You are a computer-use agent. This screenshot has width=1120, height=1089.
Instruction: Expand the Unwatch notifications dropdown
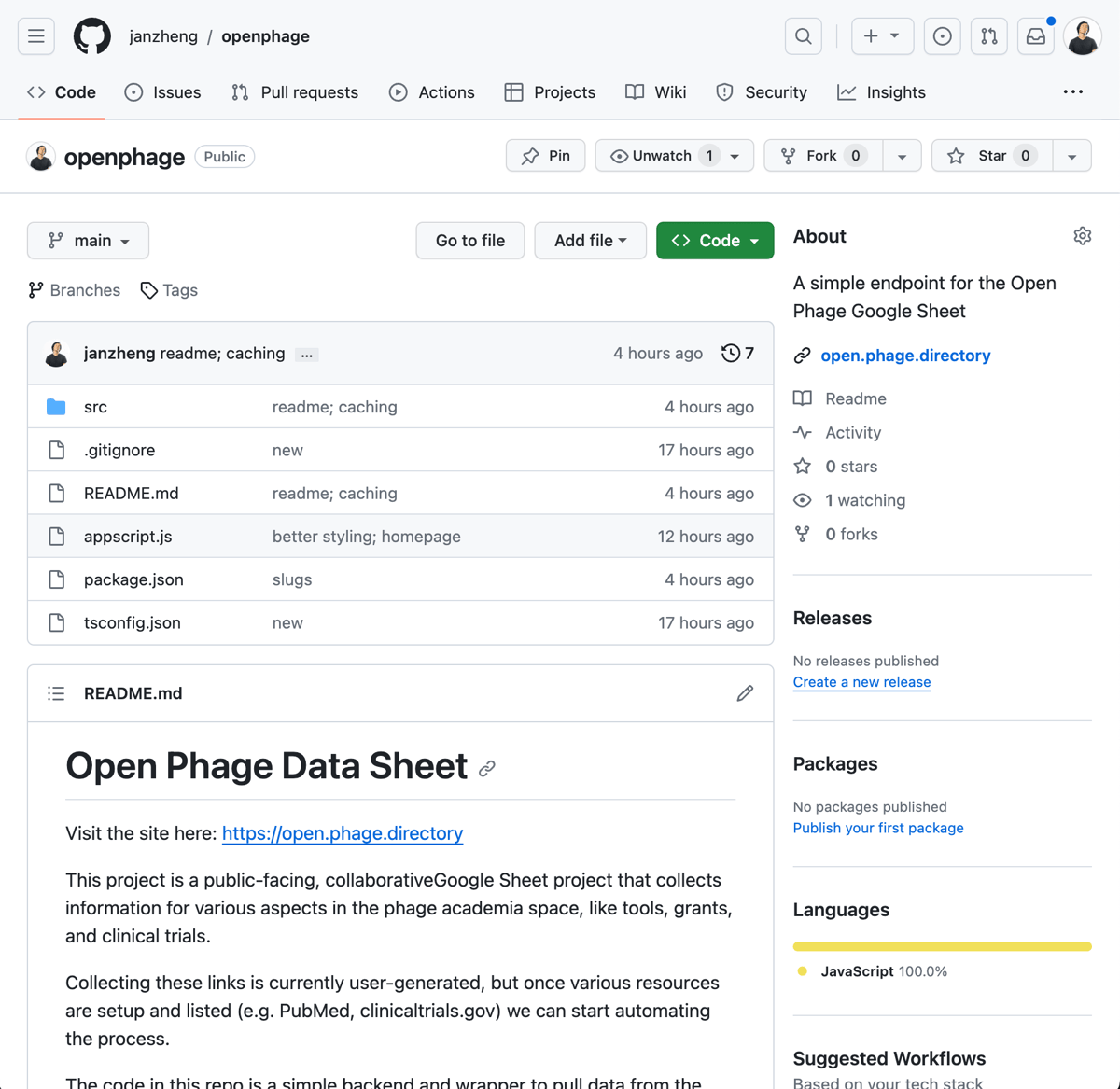pos(735,156)
